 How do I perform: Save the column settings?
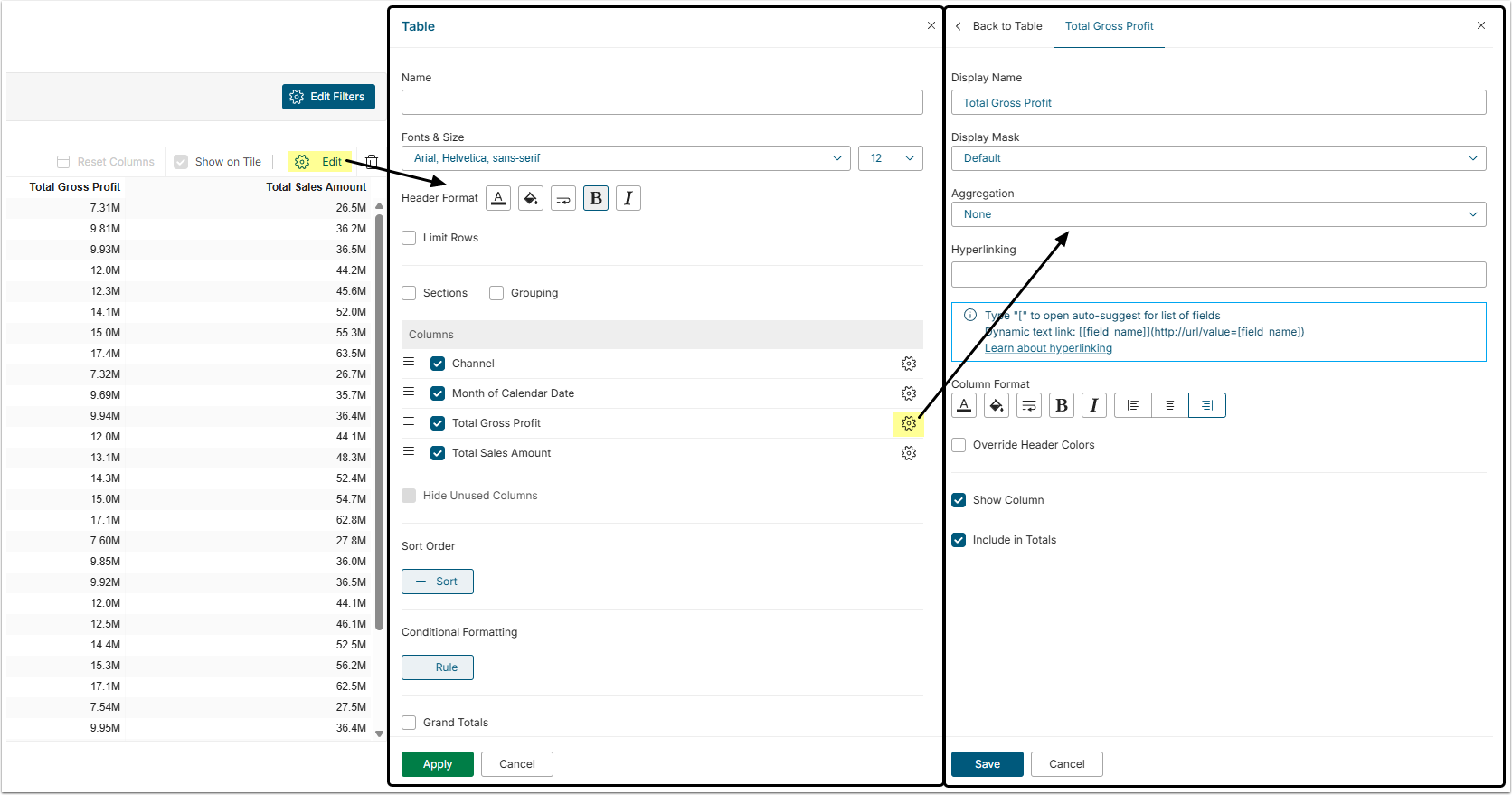point(988,764)
